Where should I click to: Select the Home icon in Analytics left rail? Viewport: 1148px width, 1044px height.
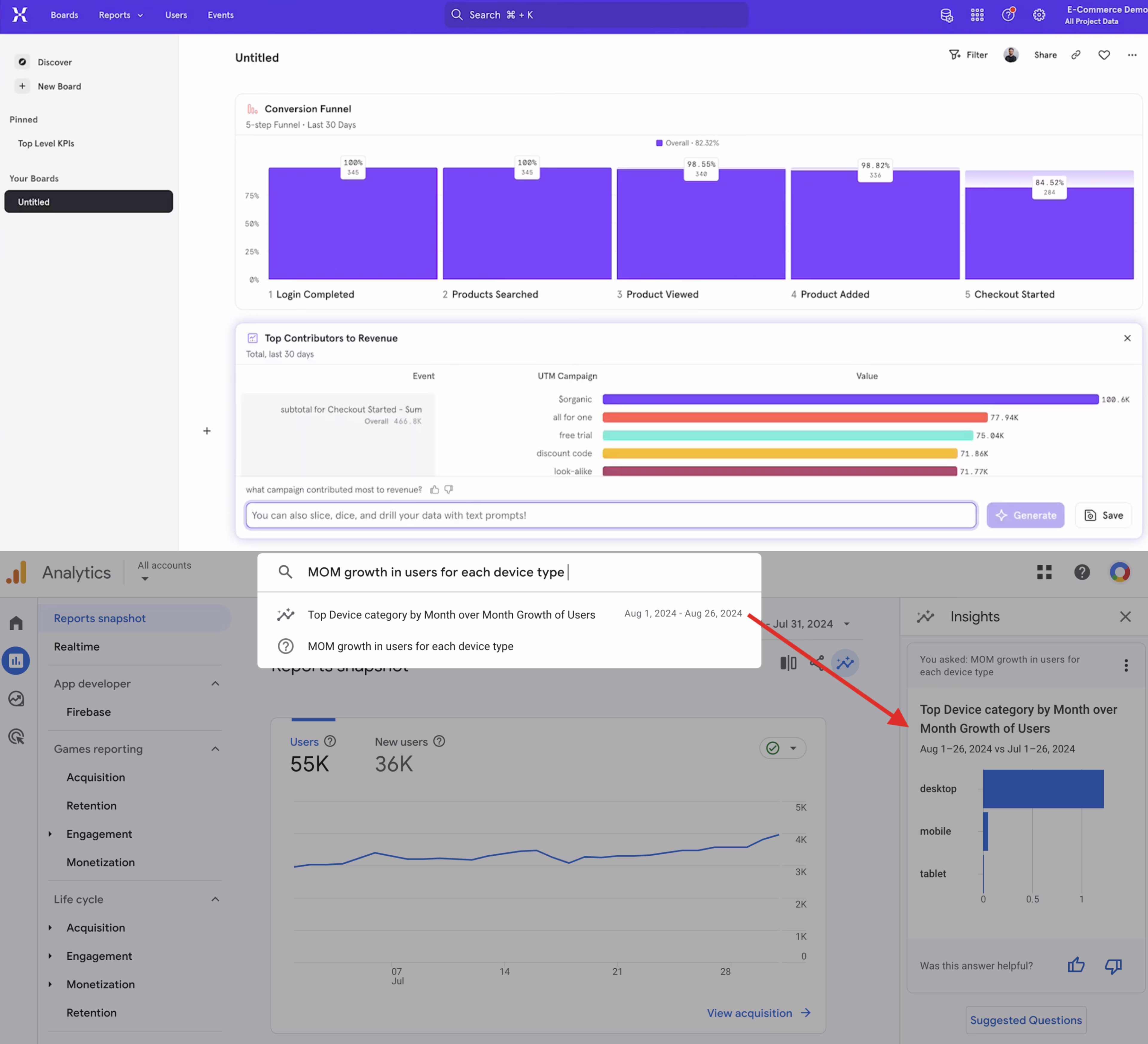pyautogui.click(x=15, y=622)
